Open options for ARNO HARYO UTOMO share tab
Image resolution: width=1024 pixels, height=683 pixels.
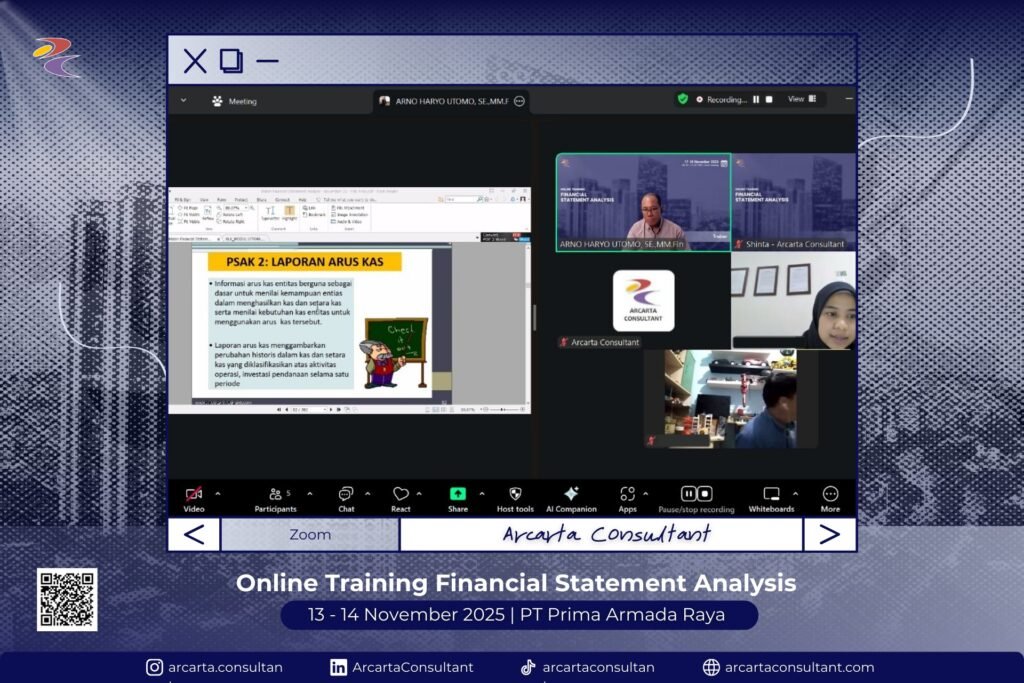(518, 101)
